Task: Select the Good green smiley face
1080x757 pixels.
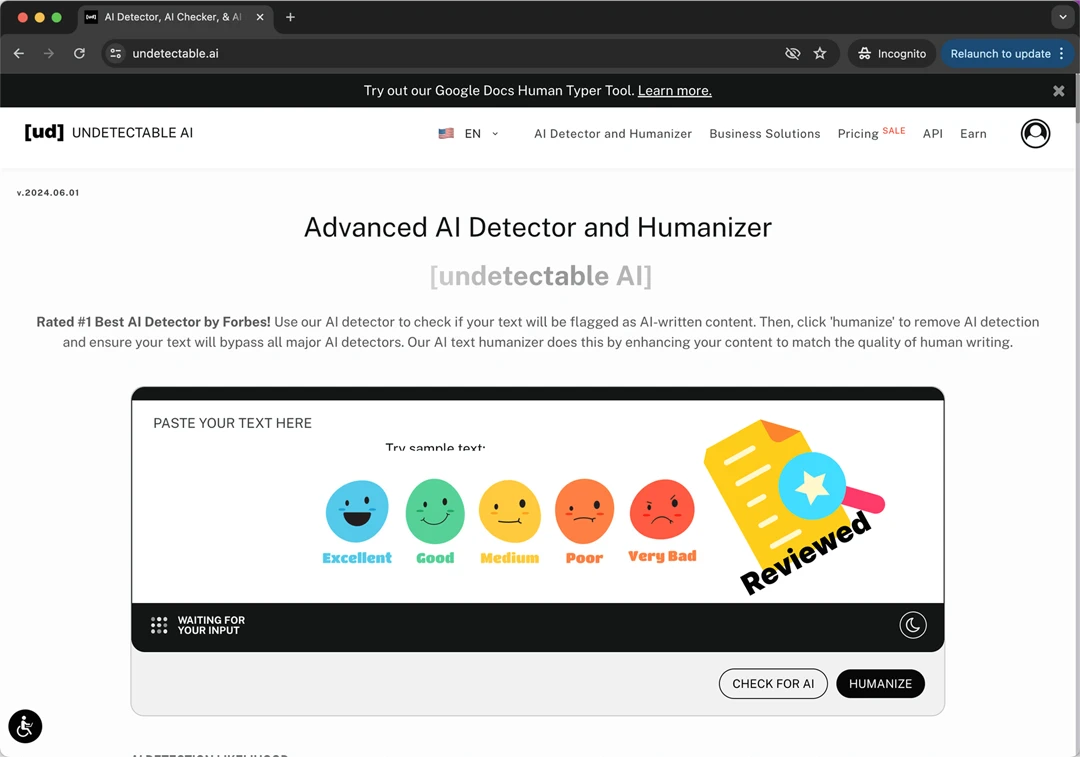Action: click(x=435, y=512)
